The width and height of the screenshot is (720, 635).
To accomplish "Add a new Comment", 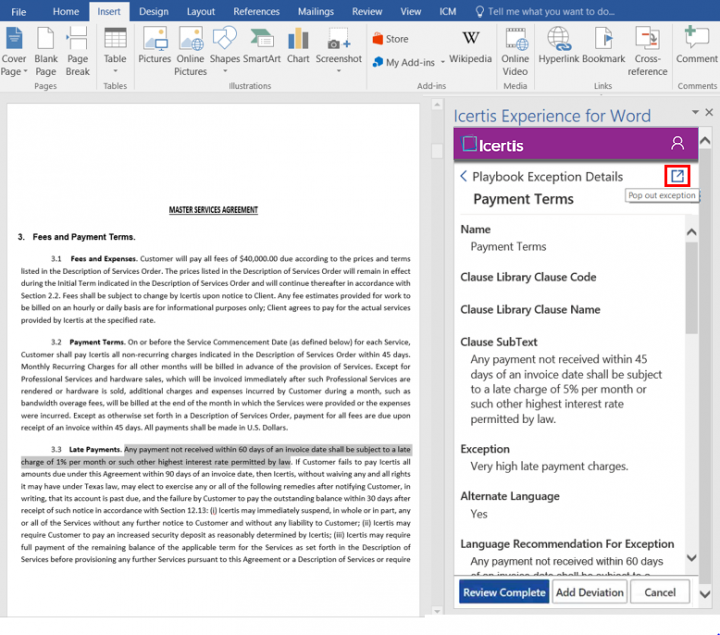I will pyautogui.click(x=696, y=45).
